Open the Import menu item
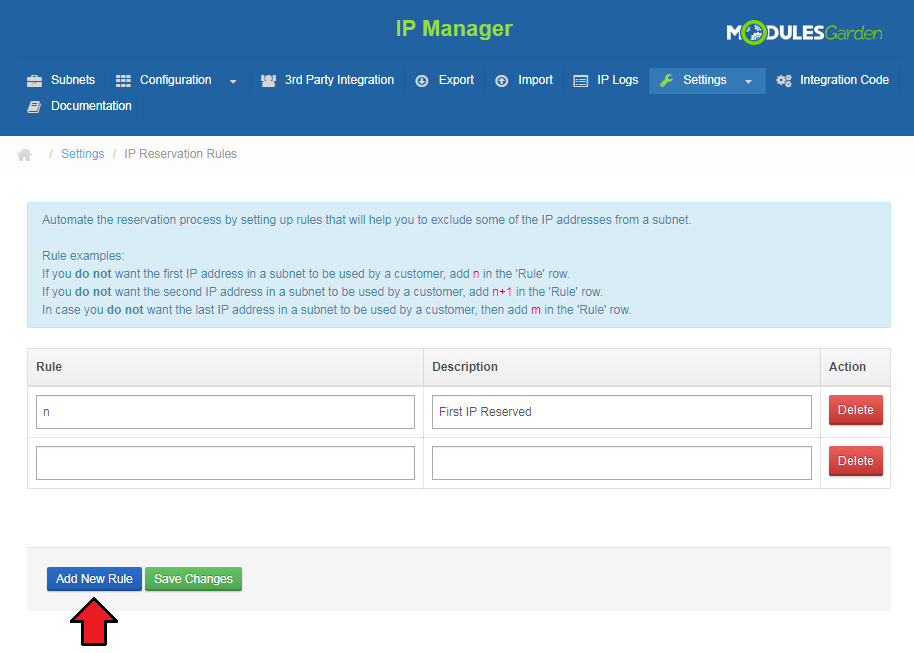Image resolution: width=914 pixels, height=653 pixels. pyautogui.click(x=535, y=80)
